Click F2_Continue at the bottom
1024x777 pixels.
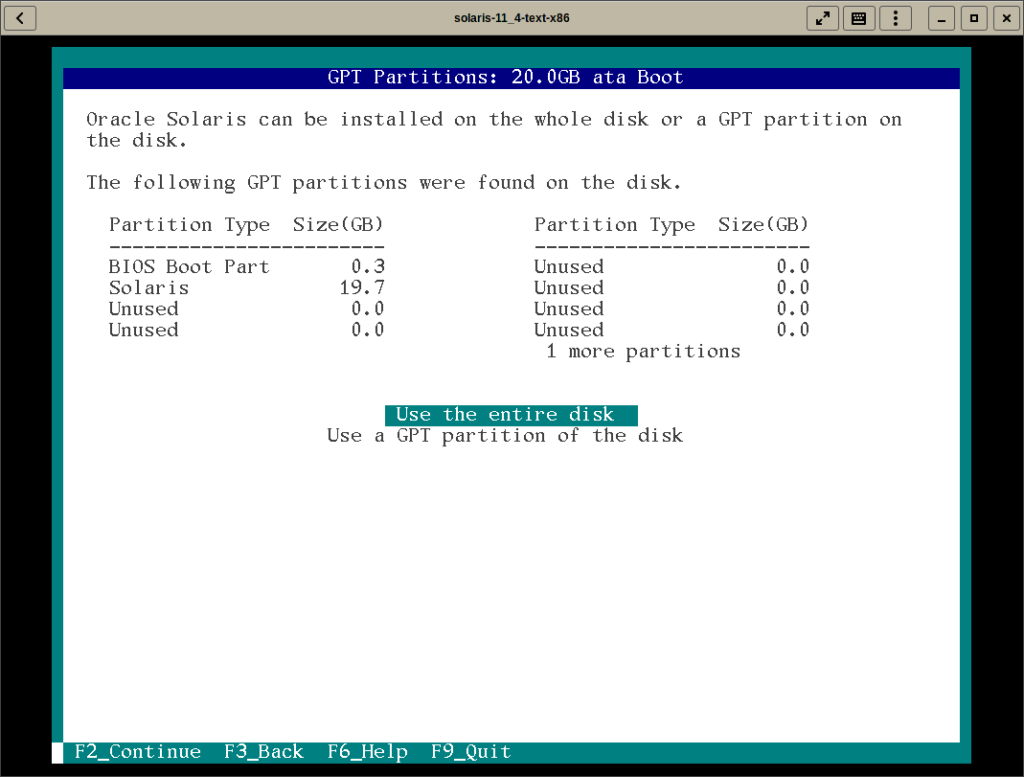[x=138, y=752]
